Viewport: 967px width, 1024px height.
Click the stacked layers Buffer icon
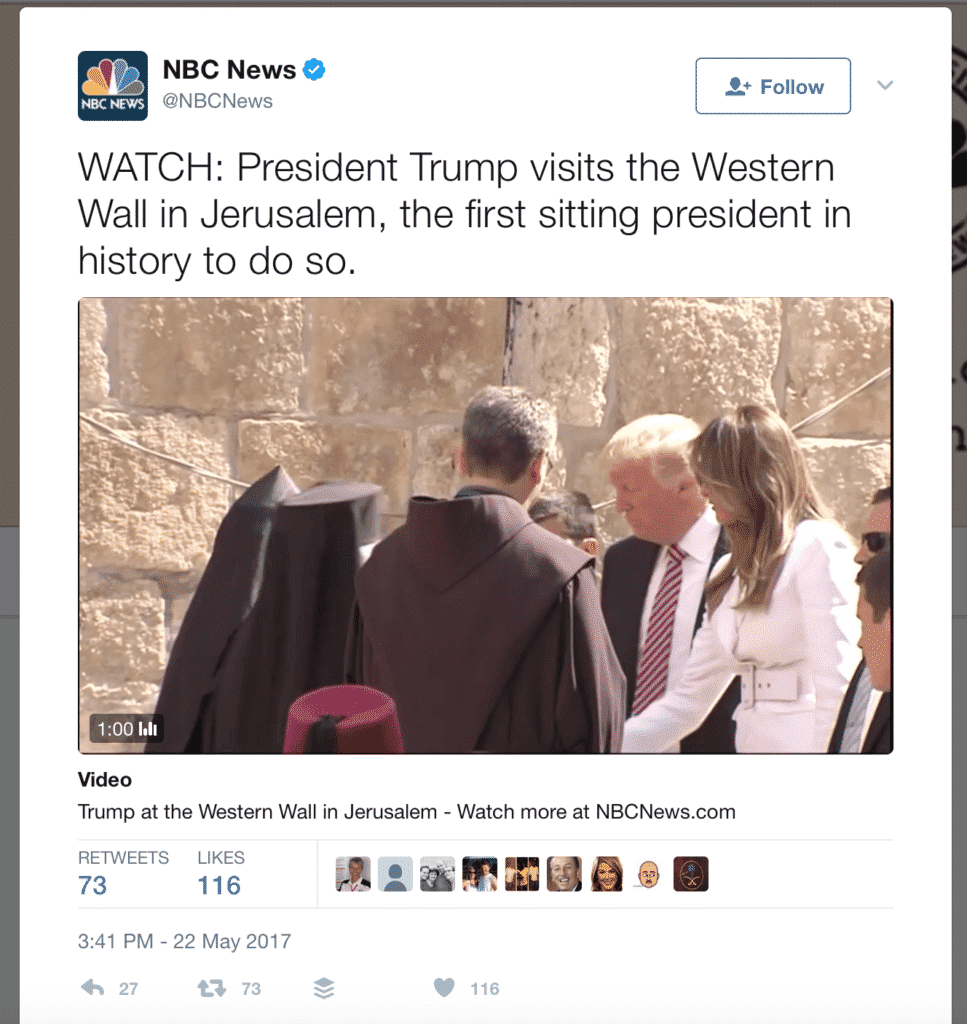click(x=324, y=988)
